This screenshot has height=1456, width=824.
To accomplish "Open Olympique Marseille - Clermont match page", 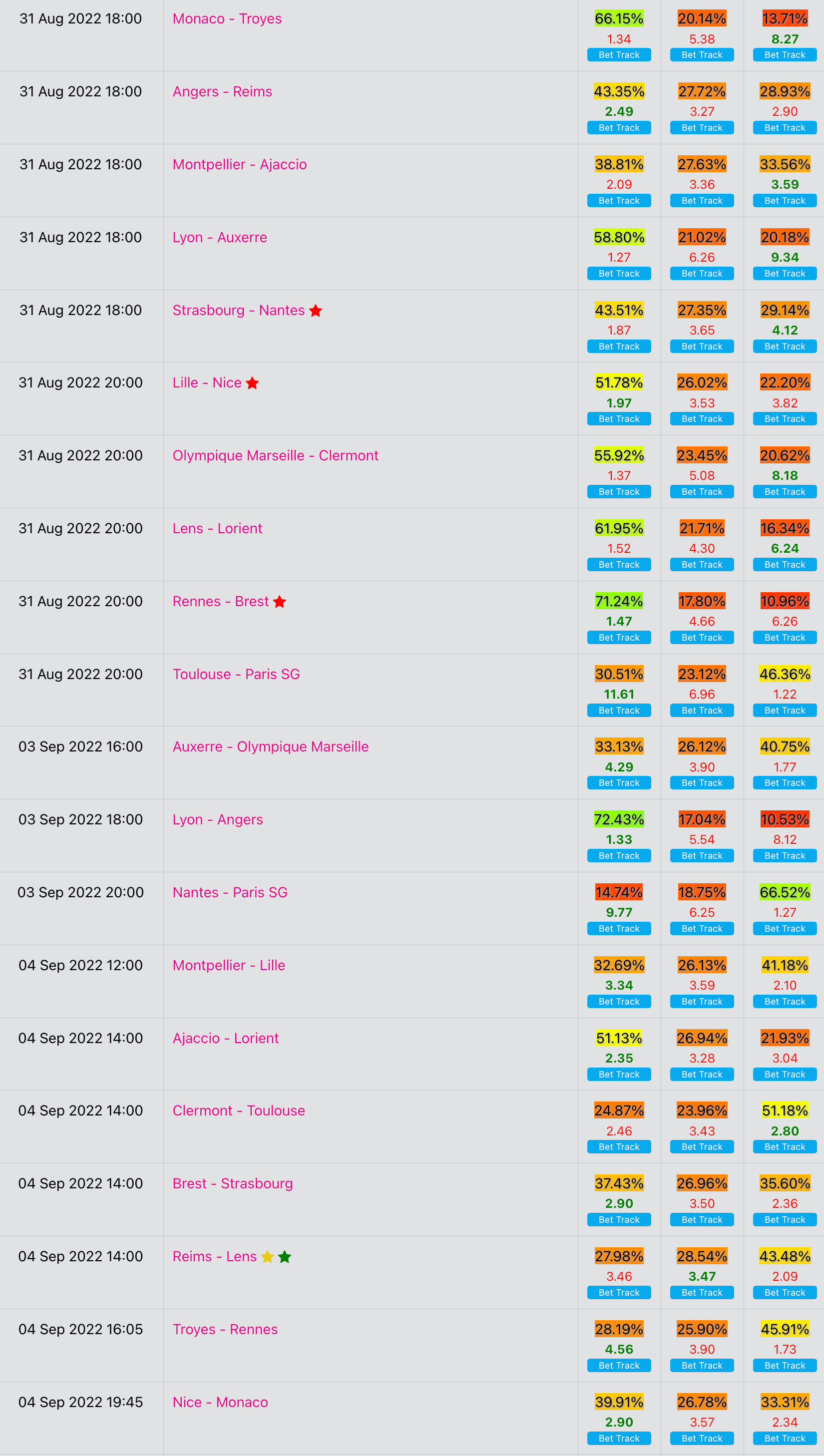I will (x=276, y=455).
